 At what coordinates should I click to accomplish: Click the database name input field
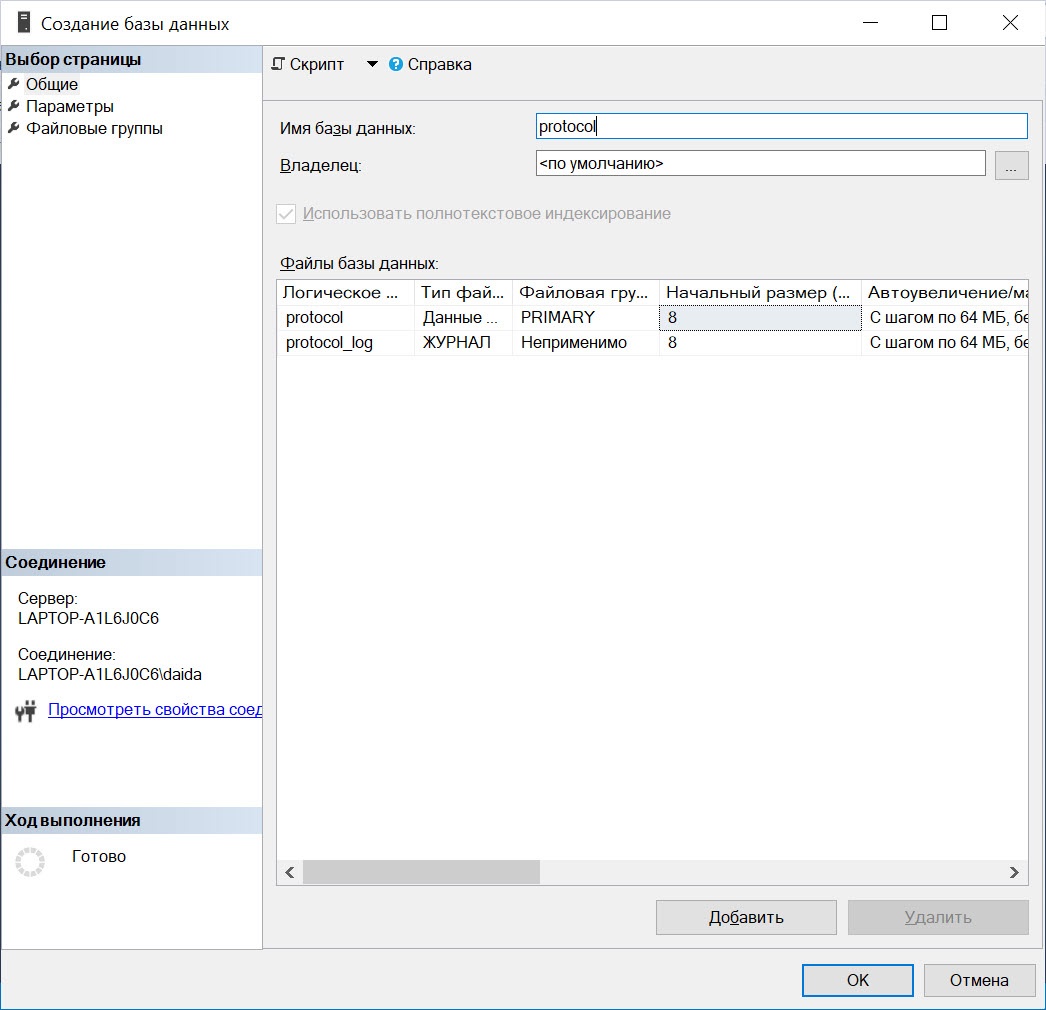click(781, 126)
